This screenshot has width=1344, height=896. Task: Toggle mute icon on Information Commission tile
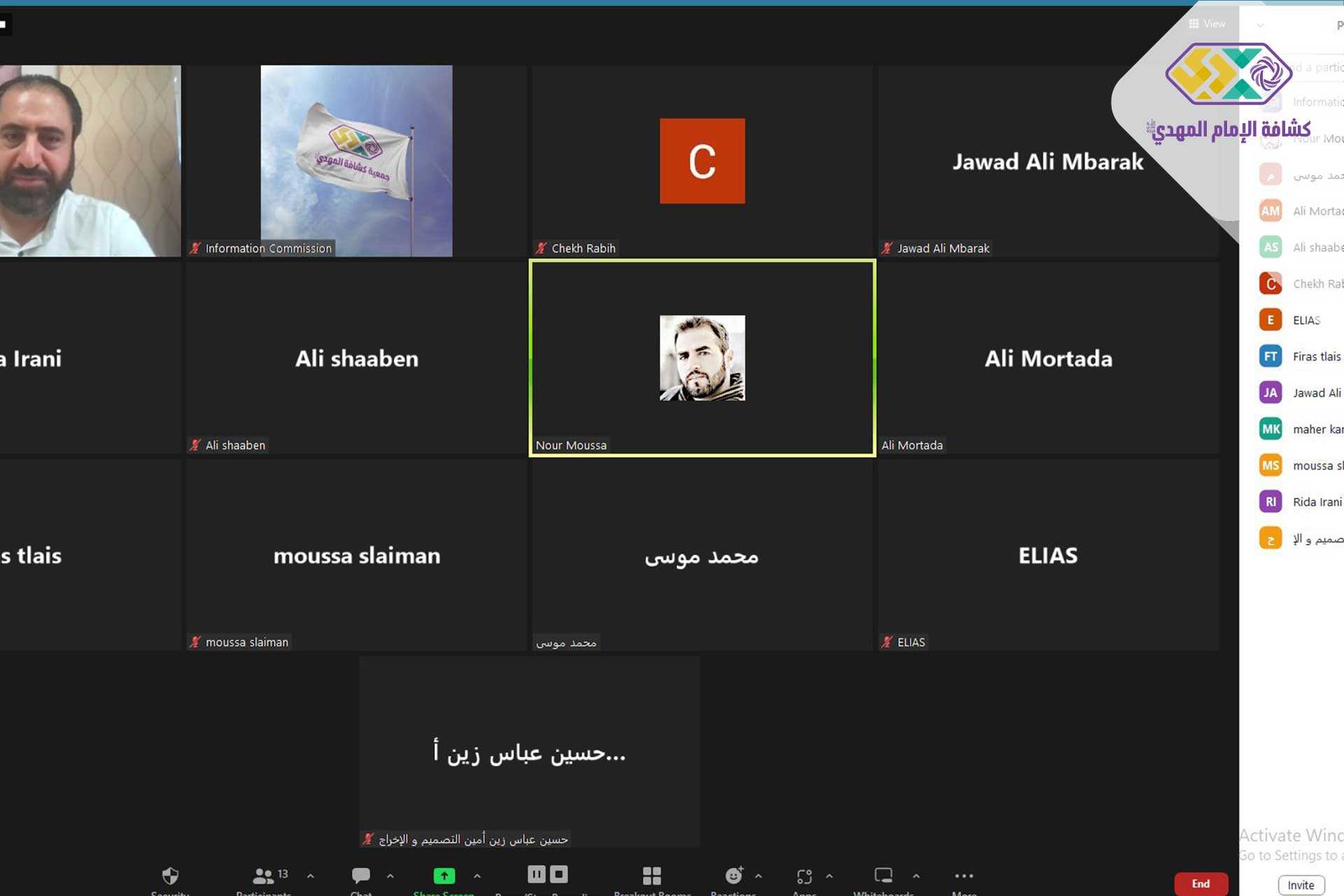(x=195, y=248)
